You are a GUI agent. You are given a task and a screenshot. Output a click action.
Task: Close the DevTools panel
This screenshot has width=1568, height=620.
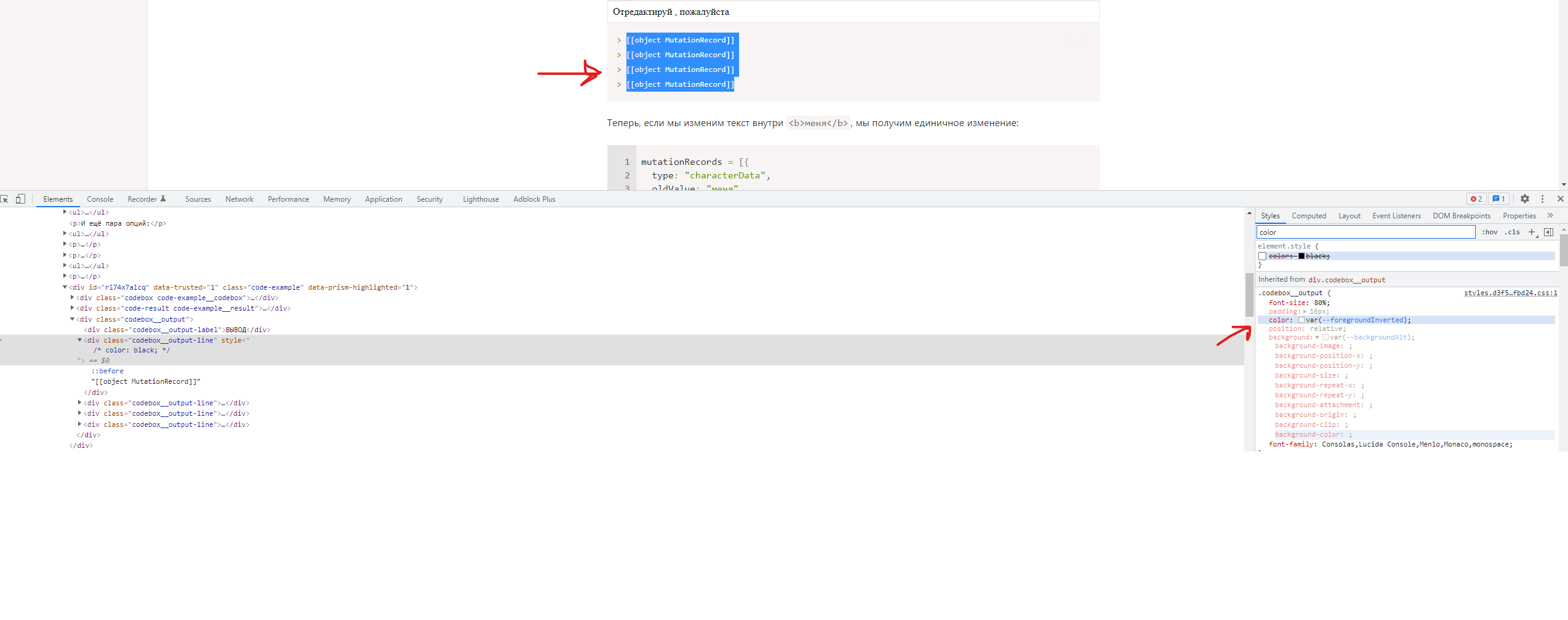click(1561, 199)
